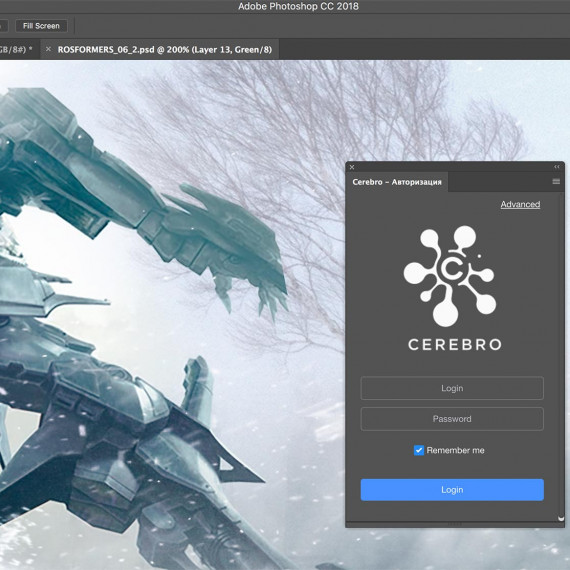Toggle the Remember me checkbox

[x=419, y=450]
